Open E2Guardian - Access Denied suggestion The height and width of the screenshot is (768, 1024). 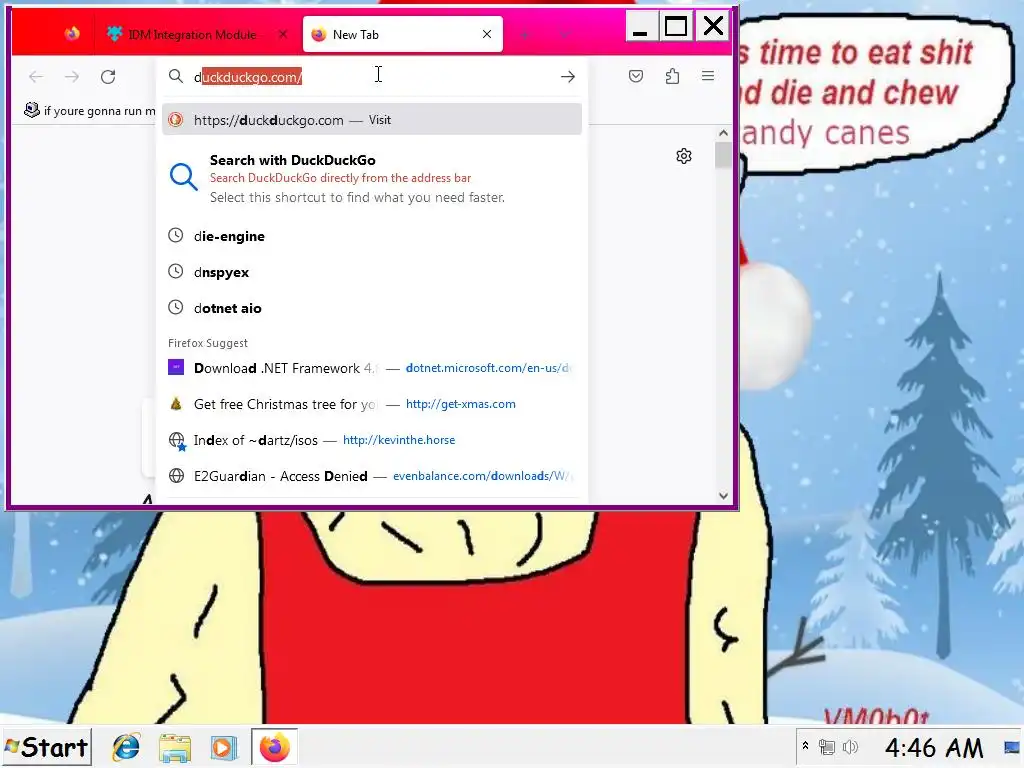372,475
